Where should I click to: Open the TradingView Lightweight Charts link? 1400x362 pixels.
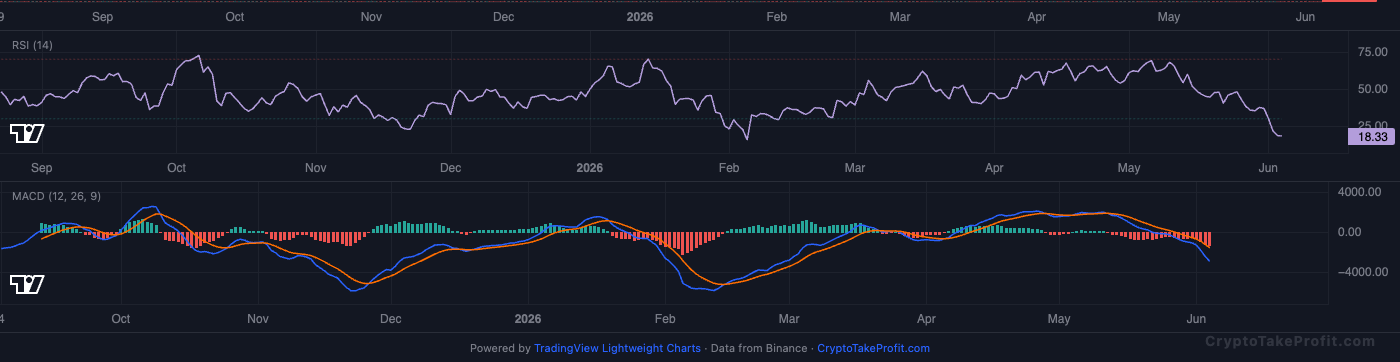(617, 349)
